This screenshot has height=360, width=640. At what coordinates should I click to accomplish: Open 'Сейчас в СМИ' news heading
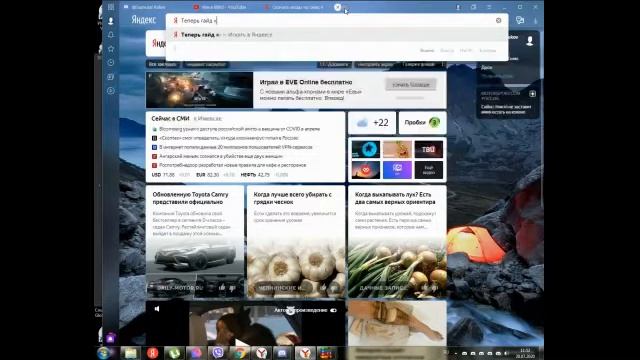(x=170, y=118)
